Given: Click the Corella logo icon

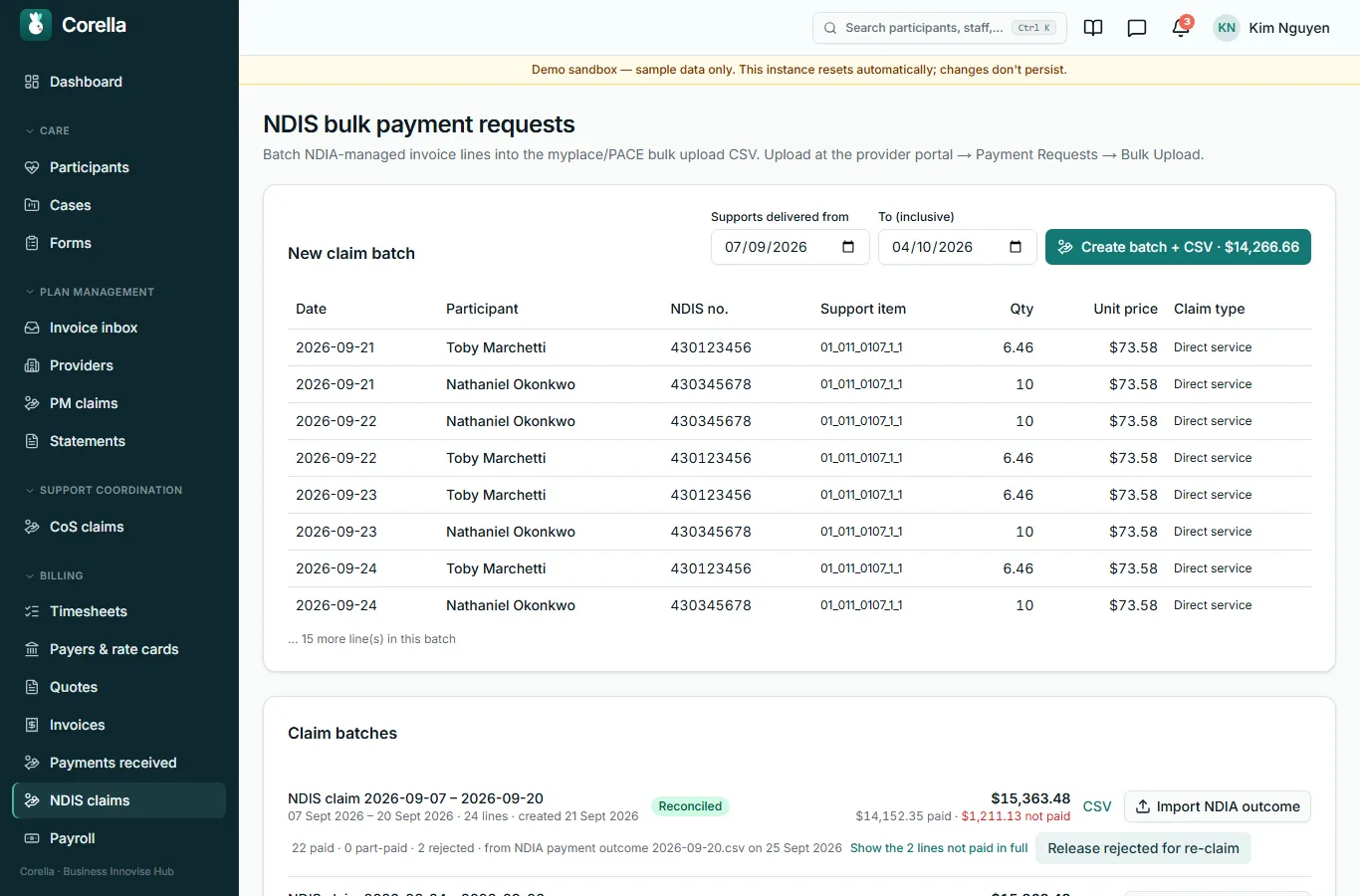Looking at the screenshot, I should pyautogui.click(x=36, y=25).
